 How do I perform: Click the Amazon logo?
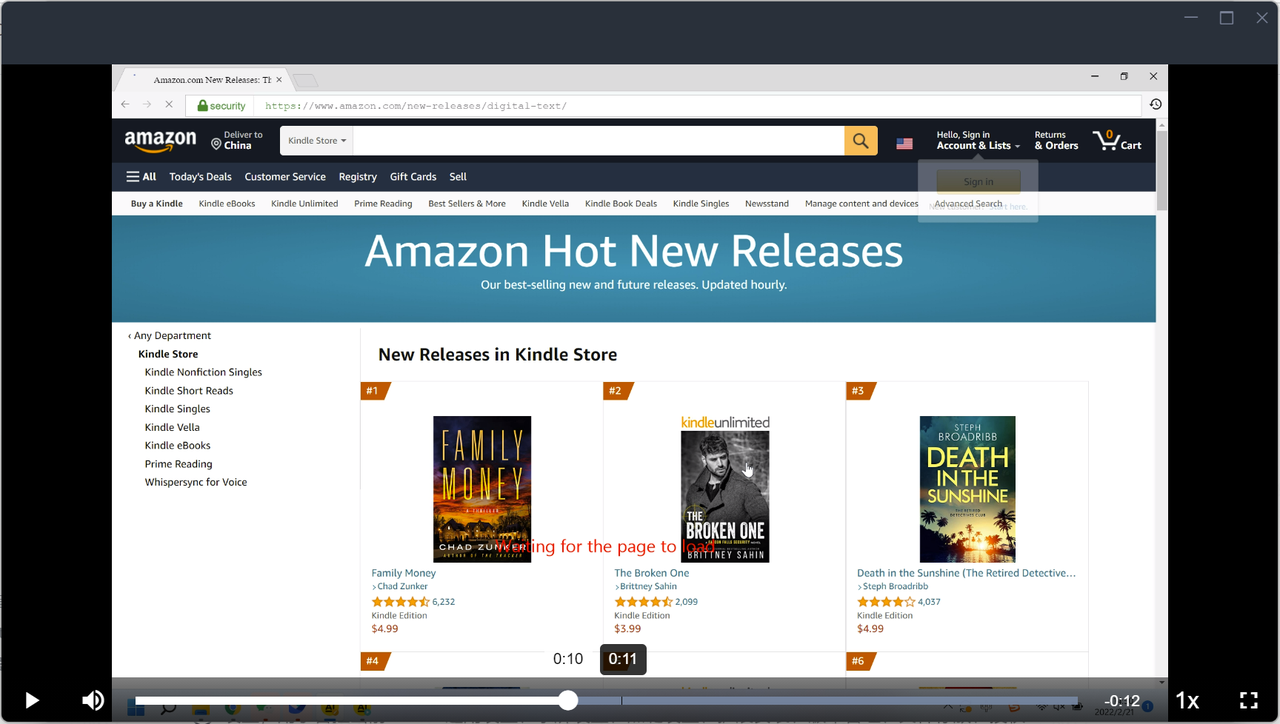(x=160, y=141)
